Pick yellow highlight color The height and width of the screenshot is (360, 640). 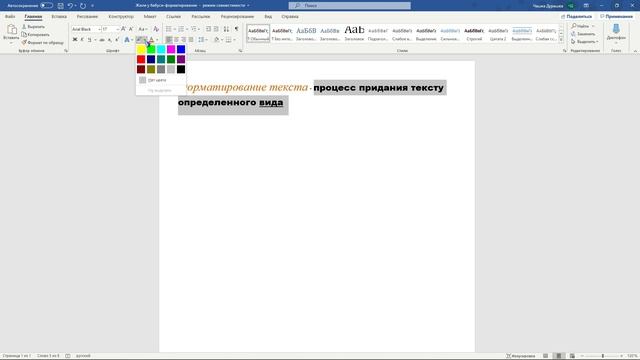(141, 49)
